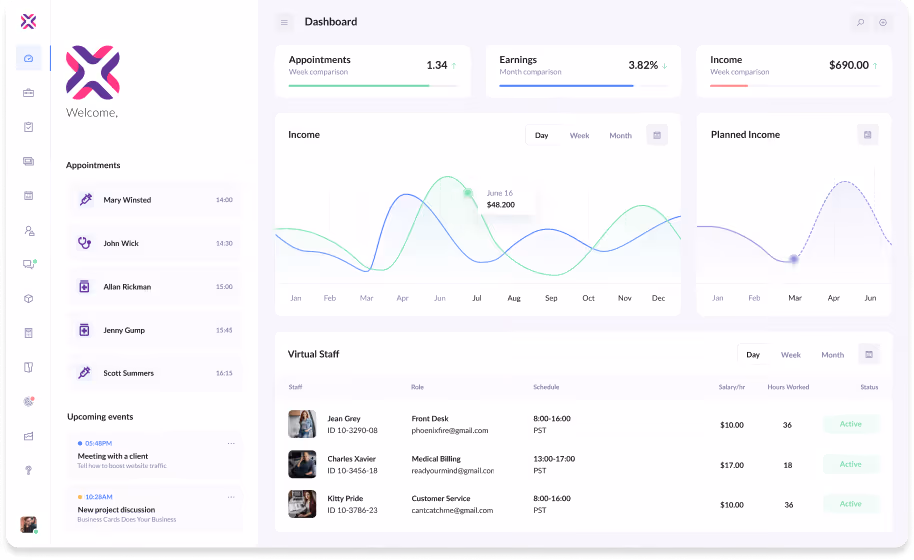
Task: Select the Month tab in Virtual Staff
Action: (x=832, y=354)
